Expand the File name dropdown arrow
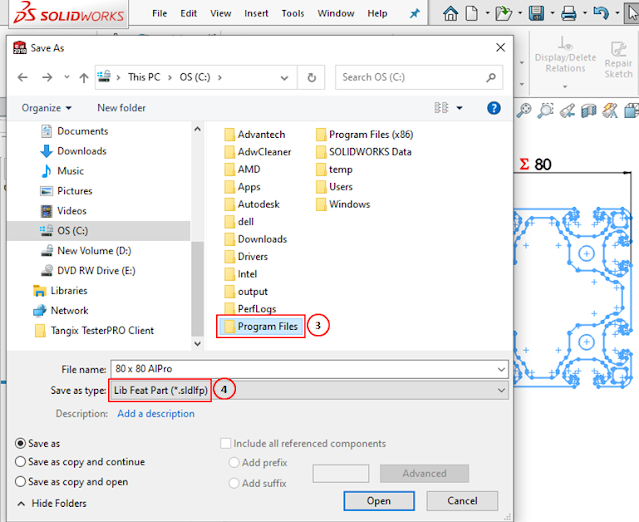The image size is (639, 522). 501,369
